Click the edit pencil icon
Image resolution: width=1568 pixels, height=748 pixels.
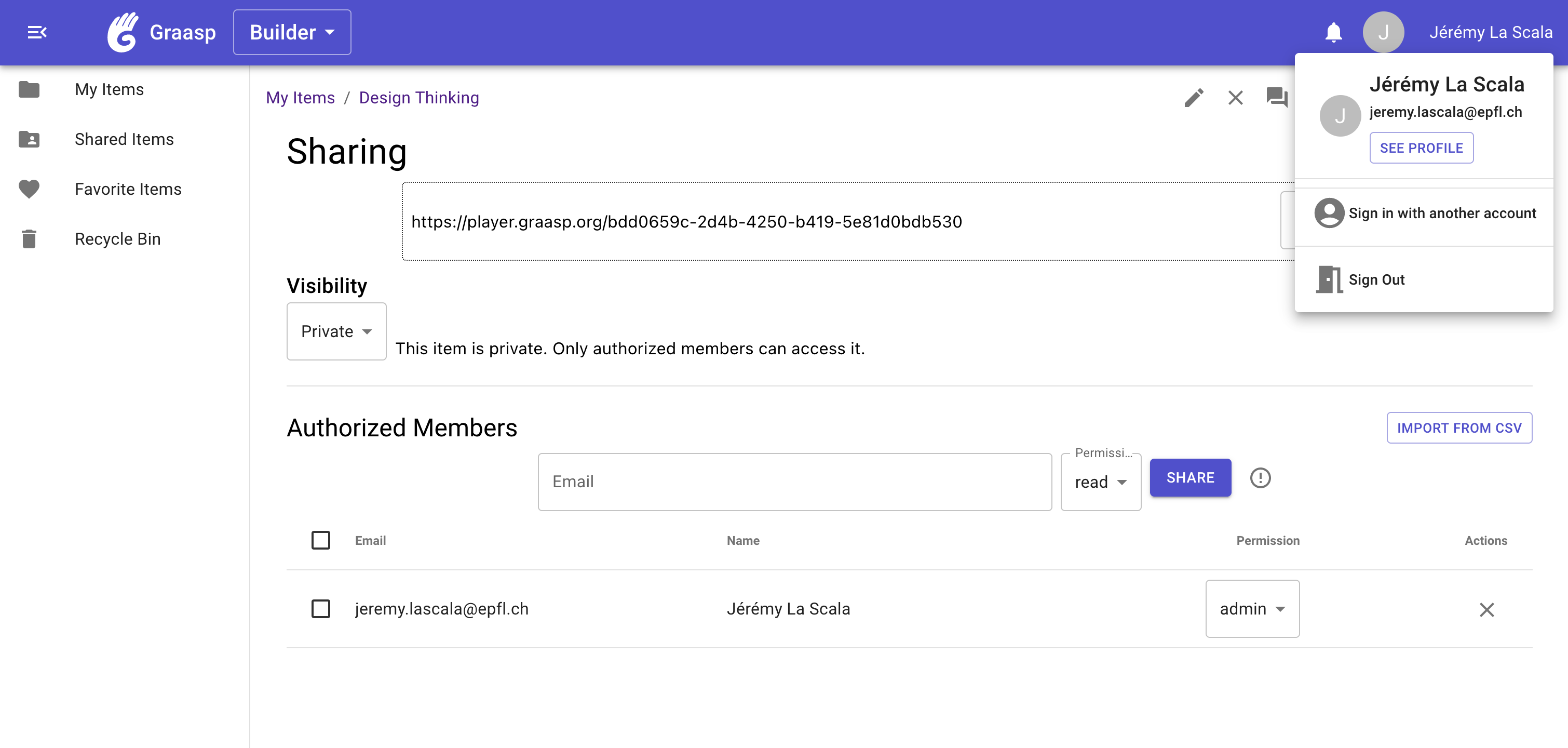tap(1194, 98)
